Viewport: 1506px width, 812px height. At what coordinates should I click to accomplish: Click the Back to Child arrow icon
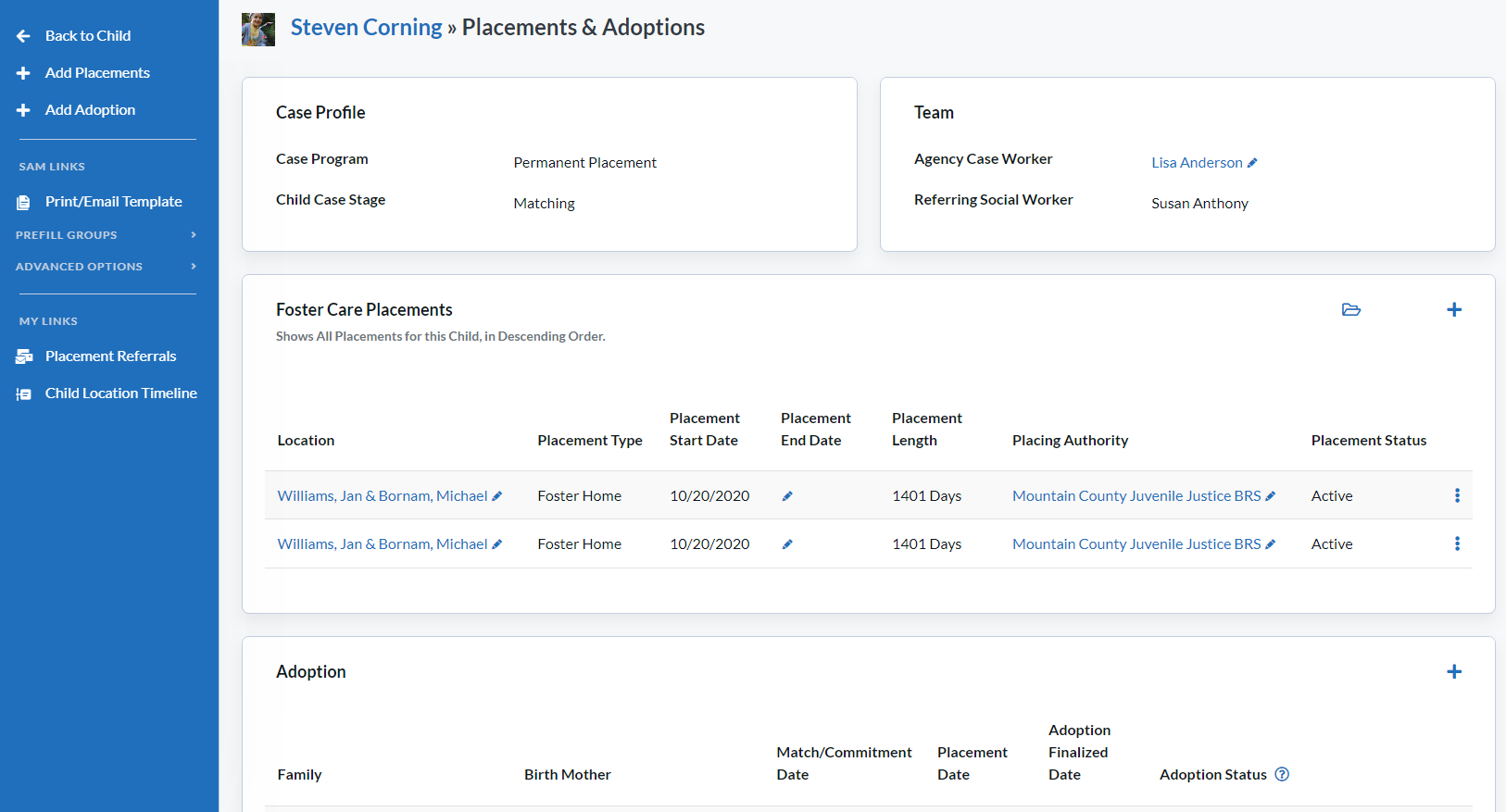(x=23, y=36)
